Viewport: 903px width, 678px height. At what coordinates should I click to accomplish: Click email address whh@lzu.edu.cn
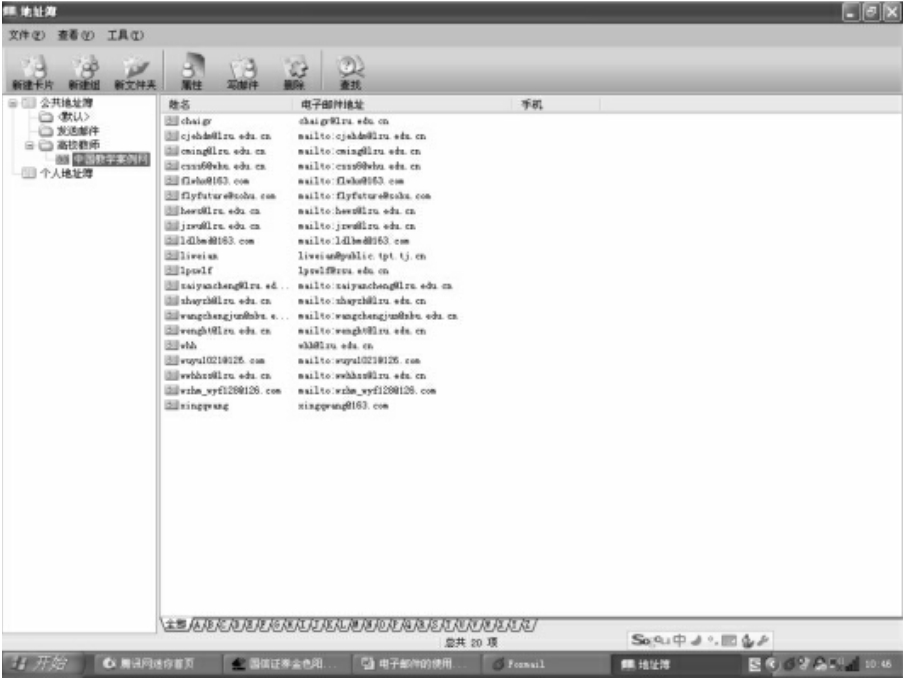click(336, 346)
